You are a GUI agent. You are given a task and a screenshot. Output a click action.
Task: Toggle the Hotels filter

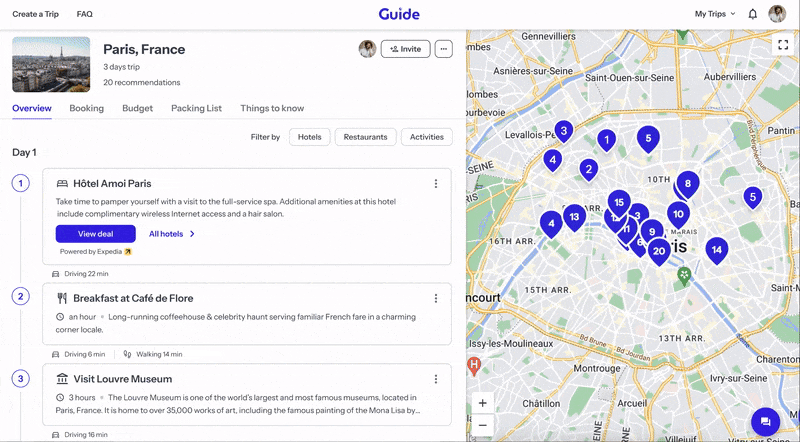tap(309, 137)
